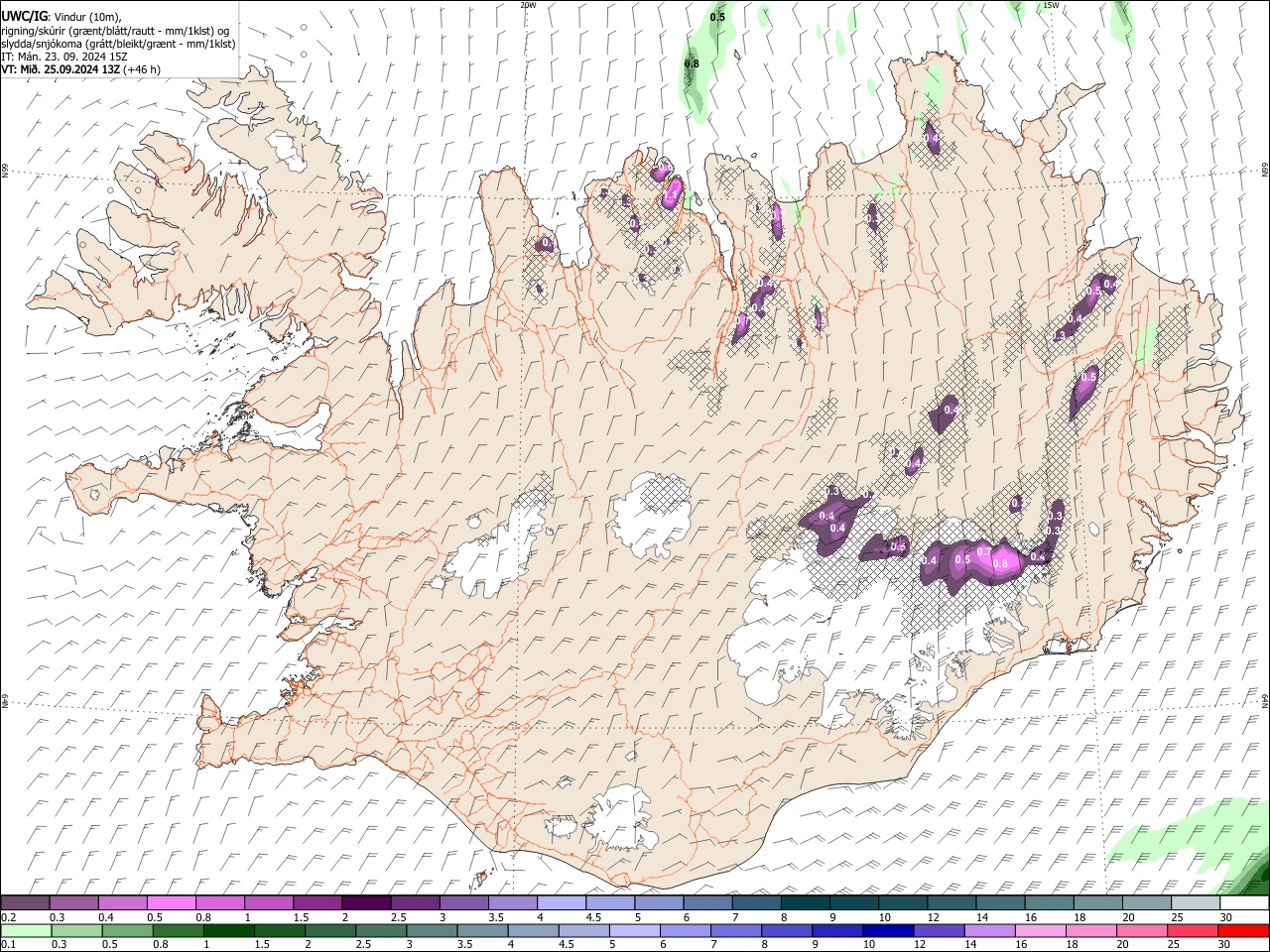The height and width of the screenshot is (952, 1270).
Task: Click the 'rigning/skúrir' legend description line
Action: (115, 30)
